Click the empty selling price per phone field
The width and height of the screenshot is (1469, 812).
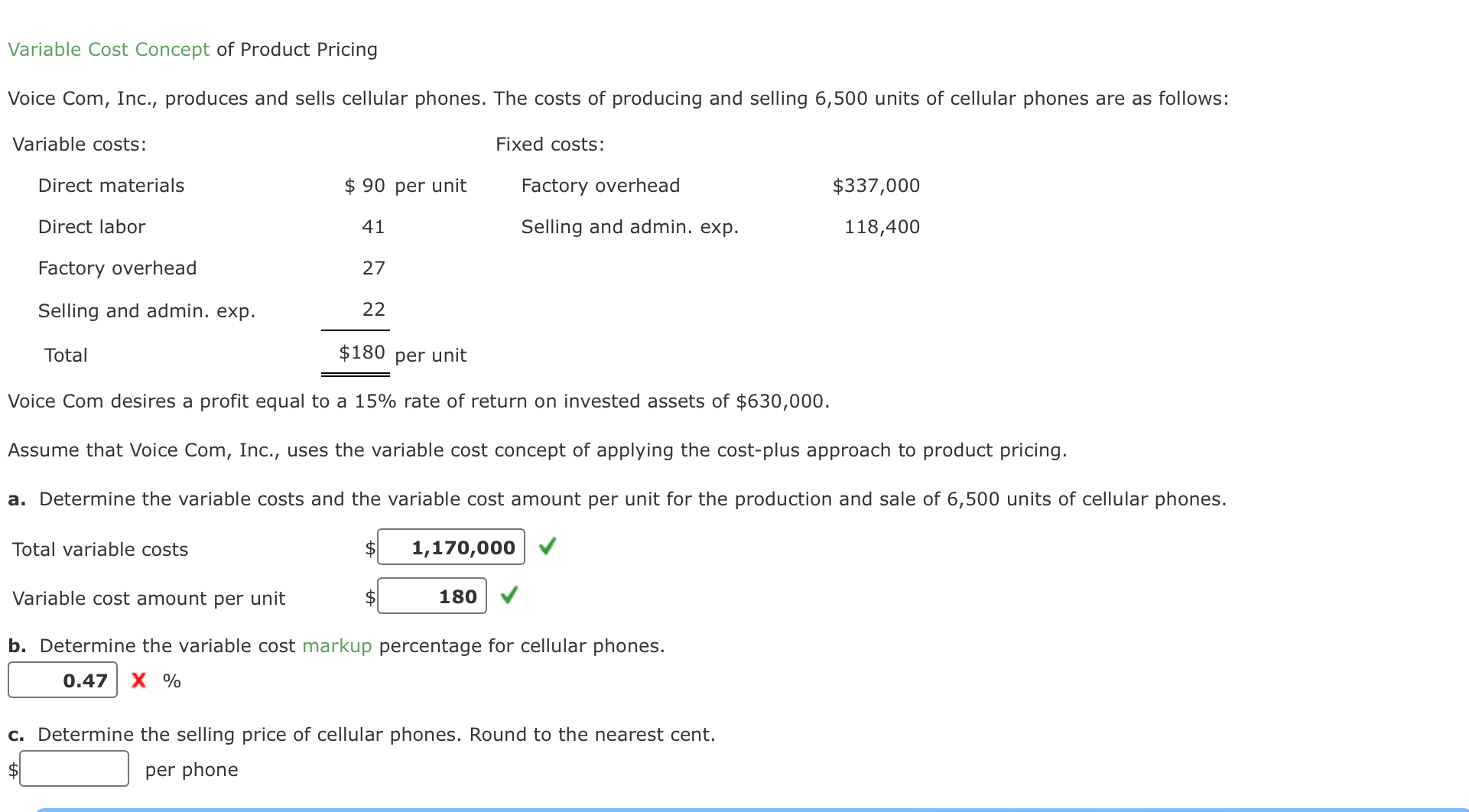(x=74, y=768)
